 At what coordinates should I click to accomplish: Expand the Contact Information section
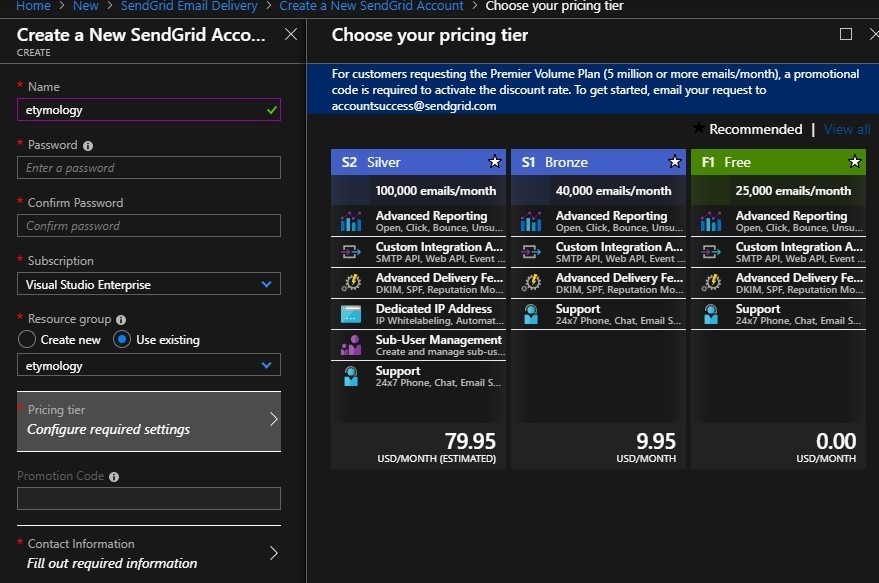coord(149,553)
